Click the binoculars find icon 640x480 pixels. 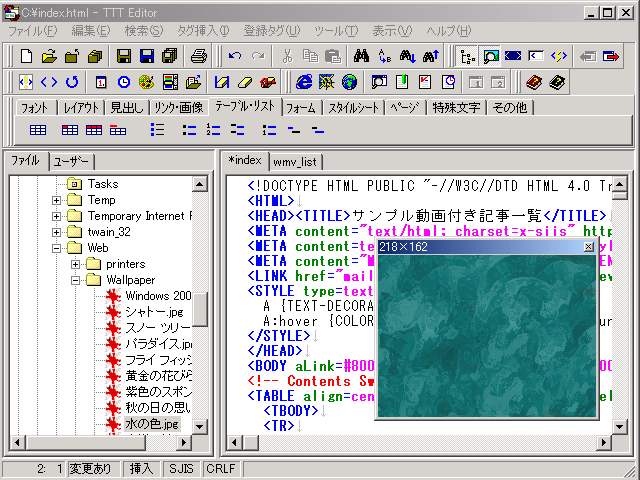pos(361,56)
